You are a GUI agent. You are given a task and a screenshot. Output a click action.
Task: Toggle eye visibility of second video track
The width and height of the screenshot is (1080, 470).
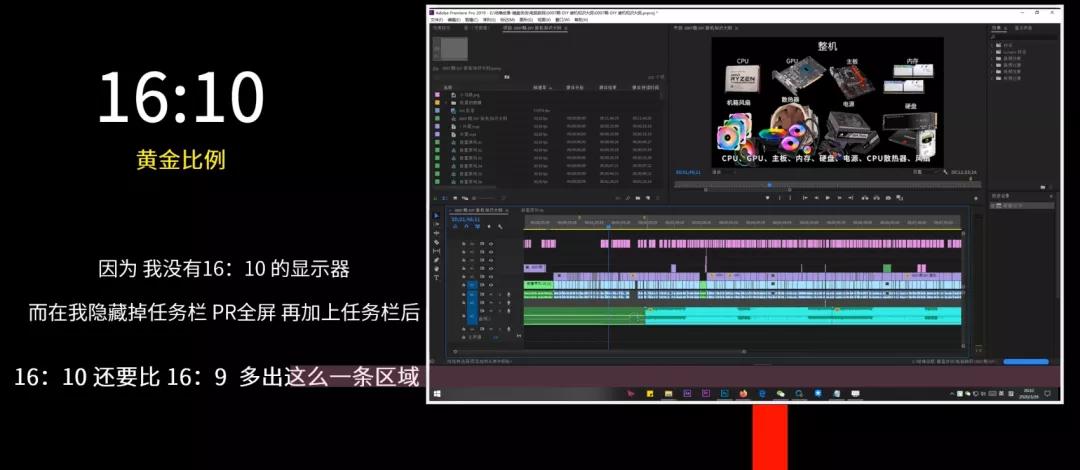(491, 252)
